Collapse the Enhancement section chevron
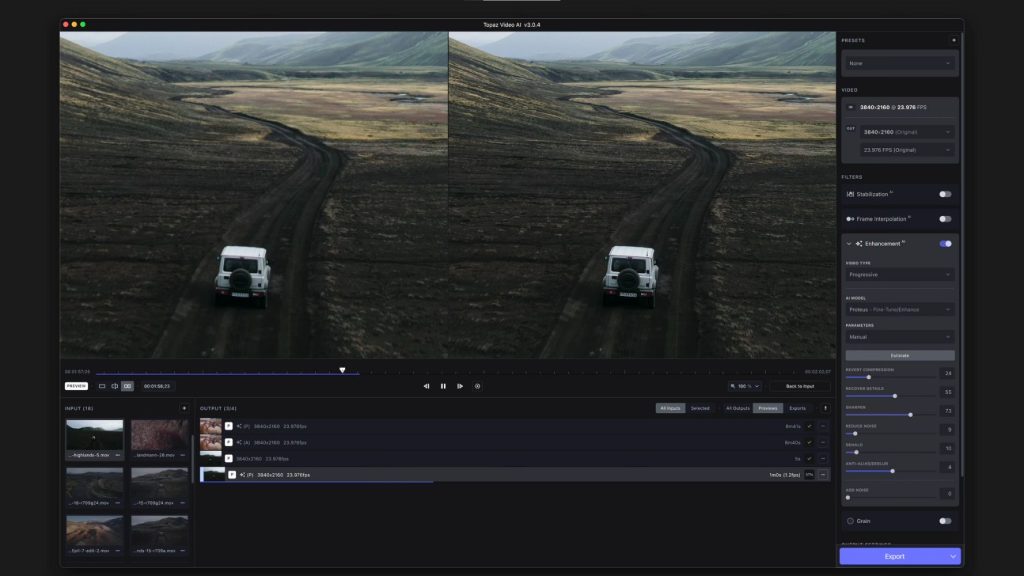1024x576 pixels. click(849, 244)
